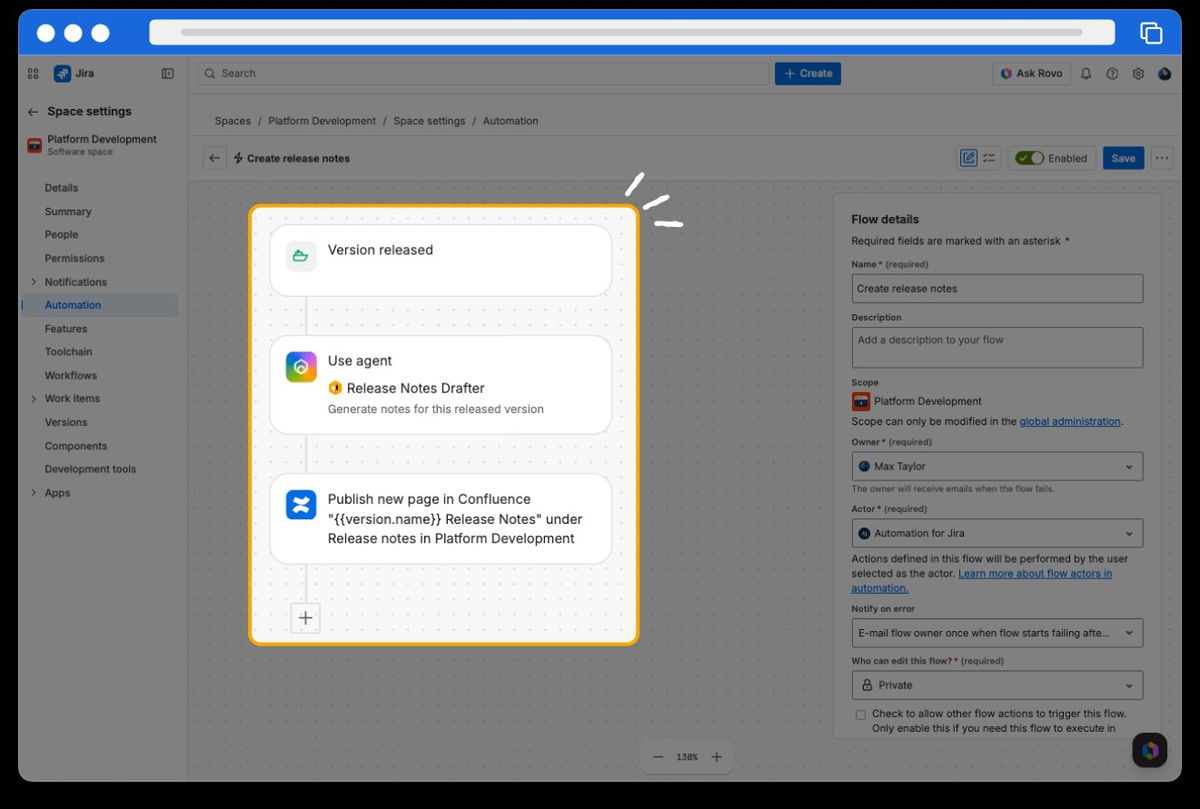Click Platform Development in the breadcrumb
The height and width of the screenshot is (809, 1200).
(322, 121)
